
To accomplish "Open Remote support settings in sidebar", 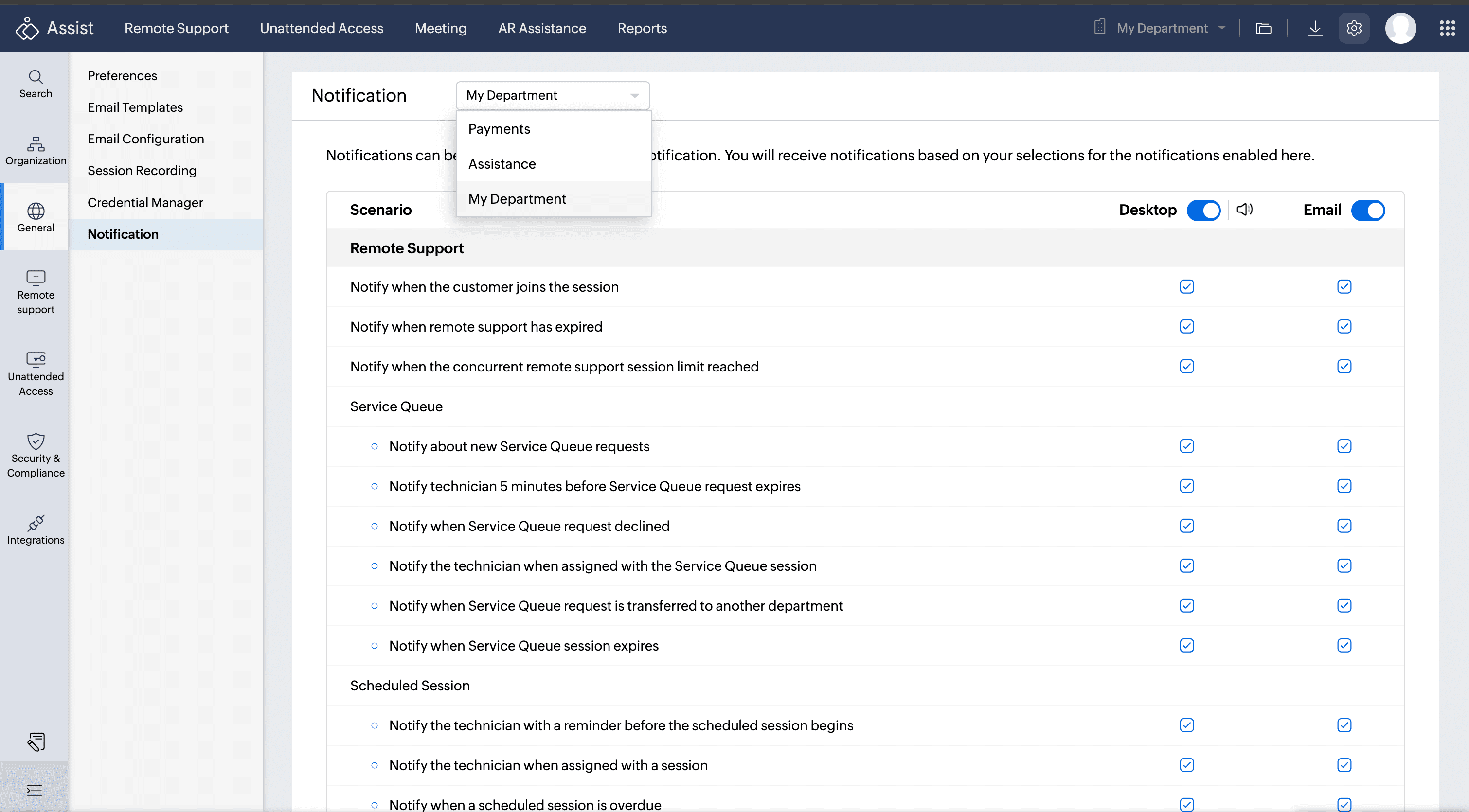I will [x=36, y=293].
